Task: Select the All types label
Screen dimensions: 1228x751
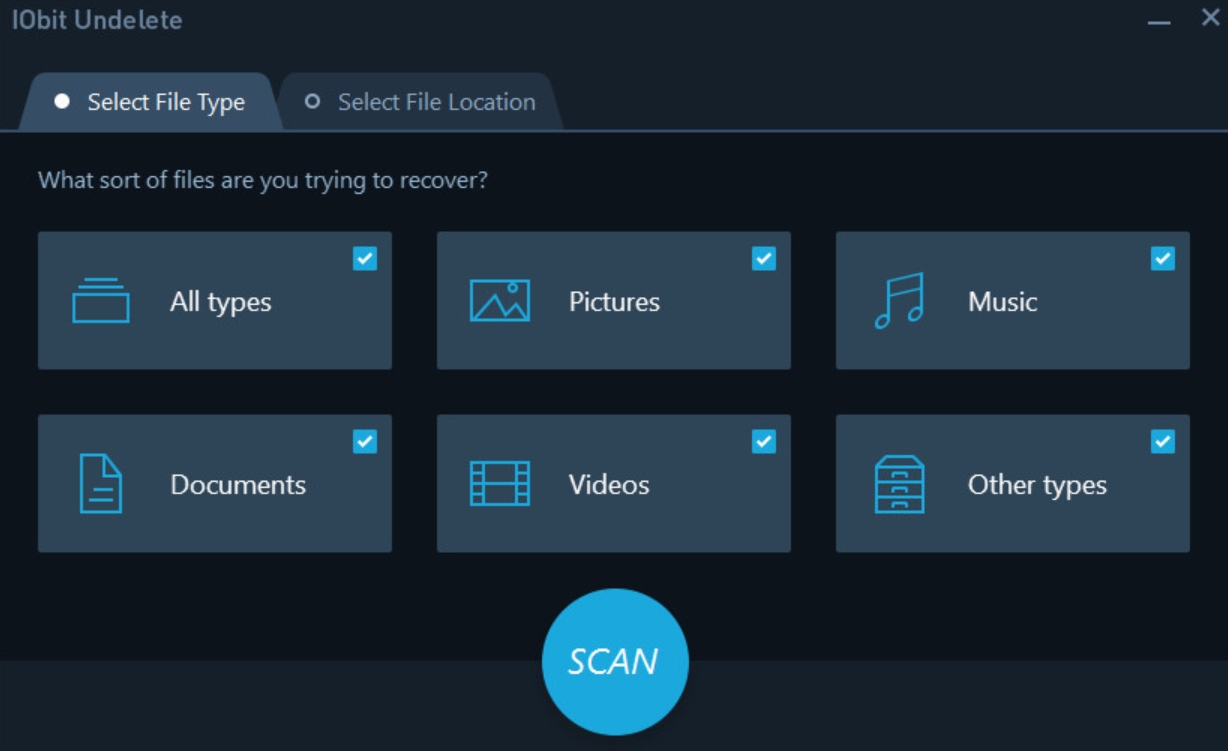Action: click(x=221, y=302)
